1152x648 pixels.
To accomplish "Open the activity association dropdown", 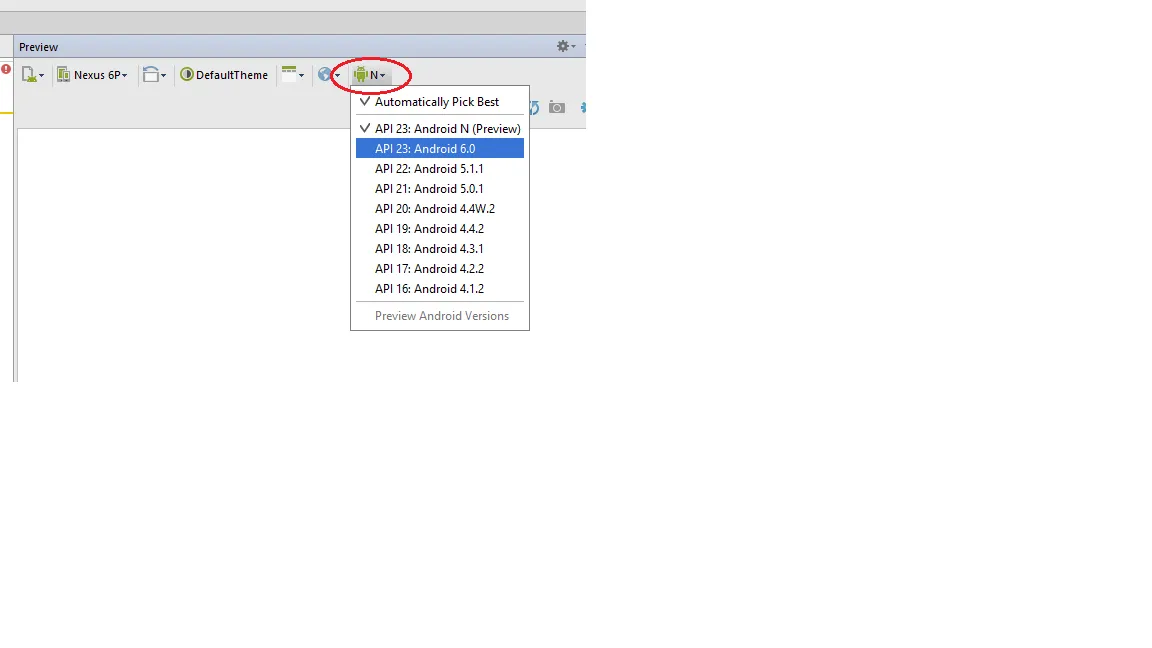I will point(293,74).
